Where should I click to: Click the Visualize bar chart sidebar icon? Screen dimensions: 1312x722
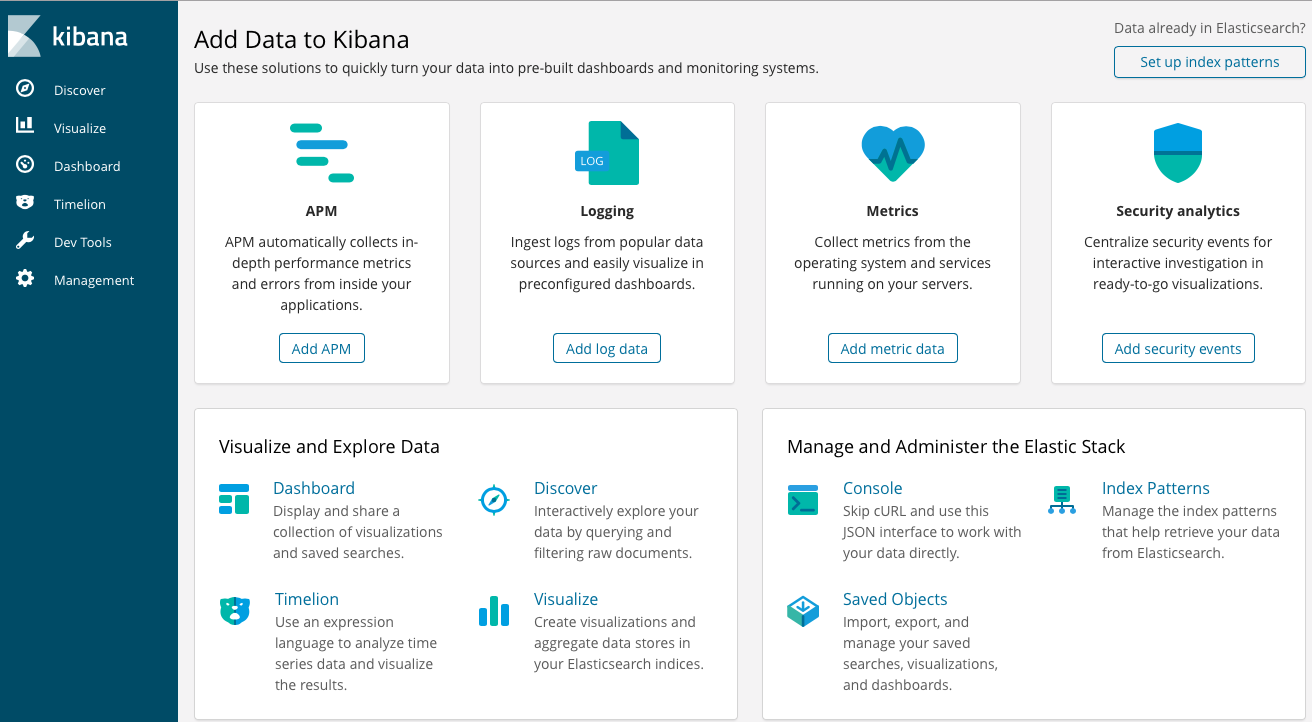point(25,126)
